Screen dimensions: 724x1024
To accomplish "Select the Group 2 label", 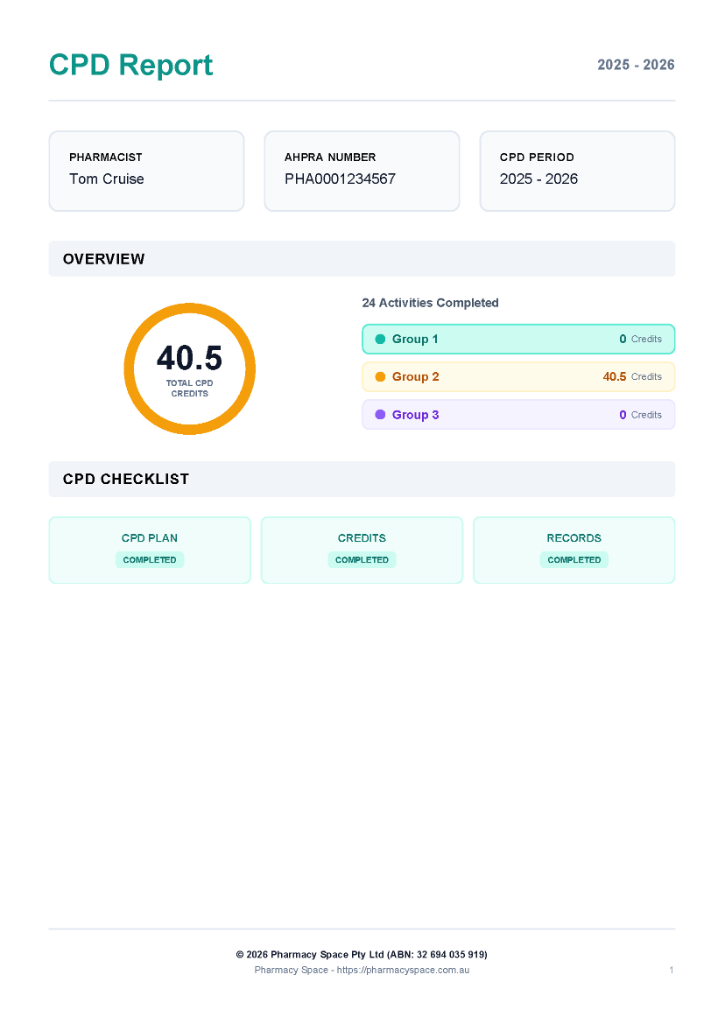I will coord(415,377).
